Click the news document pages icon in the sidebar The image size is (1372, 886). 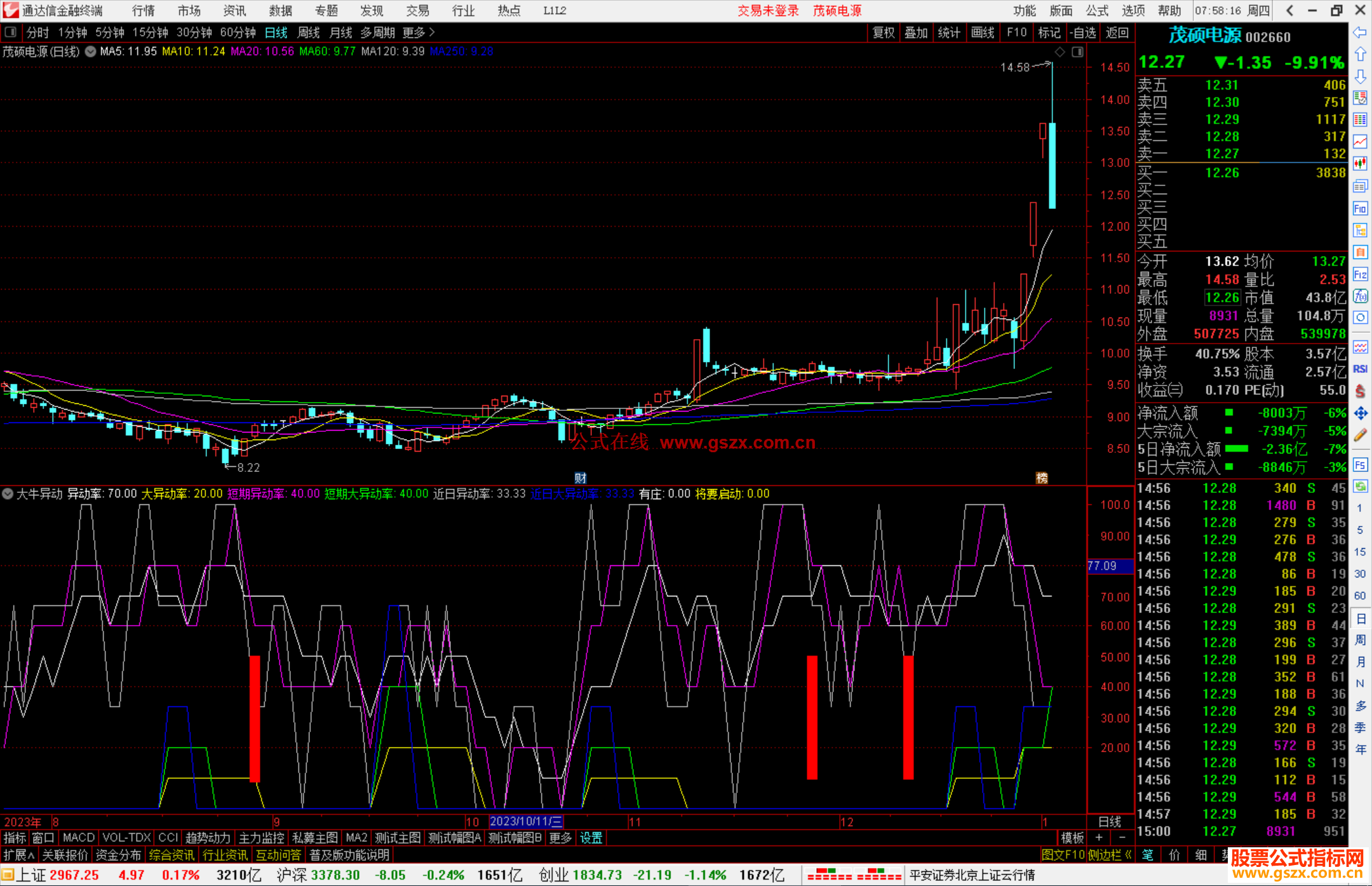coord(1360,186)
